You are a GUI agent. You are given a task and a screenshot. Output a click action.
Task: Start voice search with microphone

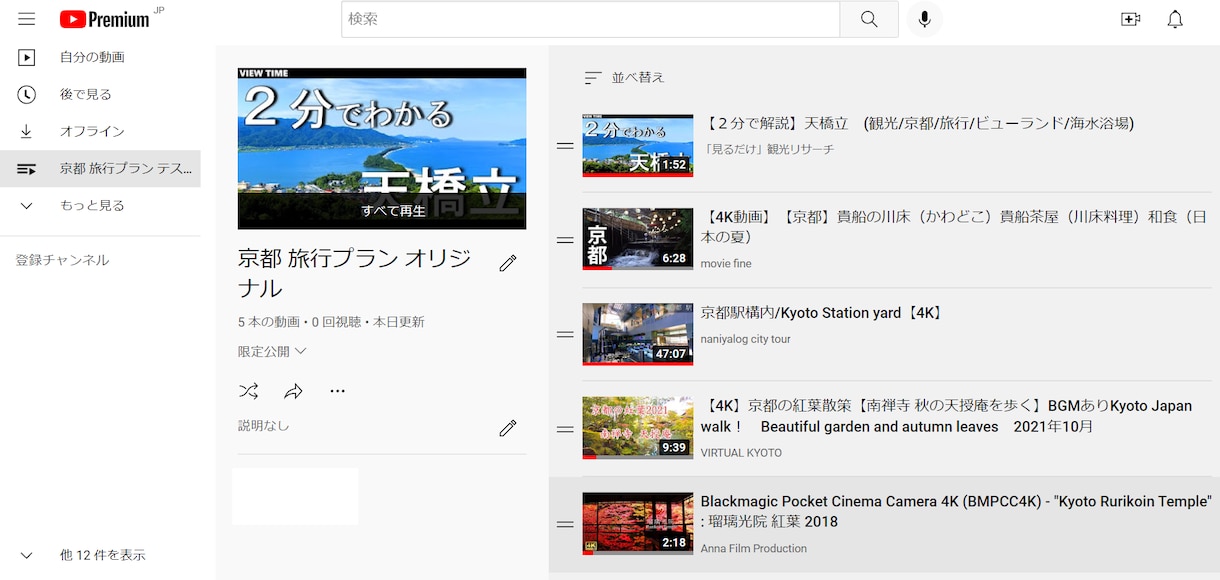pos(925,19)
